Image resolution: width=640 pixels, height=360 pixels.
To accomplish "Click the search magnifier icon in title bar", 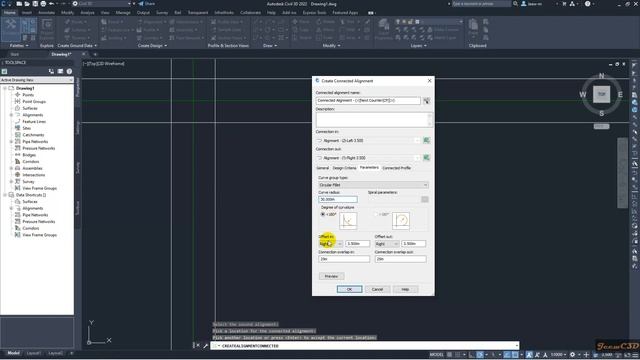I will pos(516,4).
